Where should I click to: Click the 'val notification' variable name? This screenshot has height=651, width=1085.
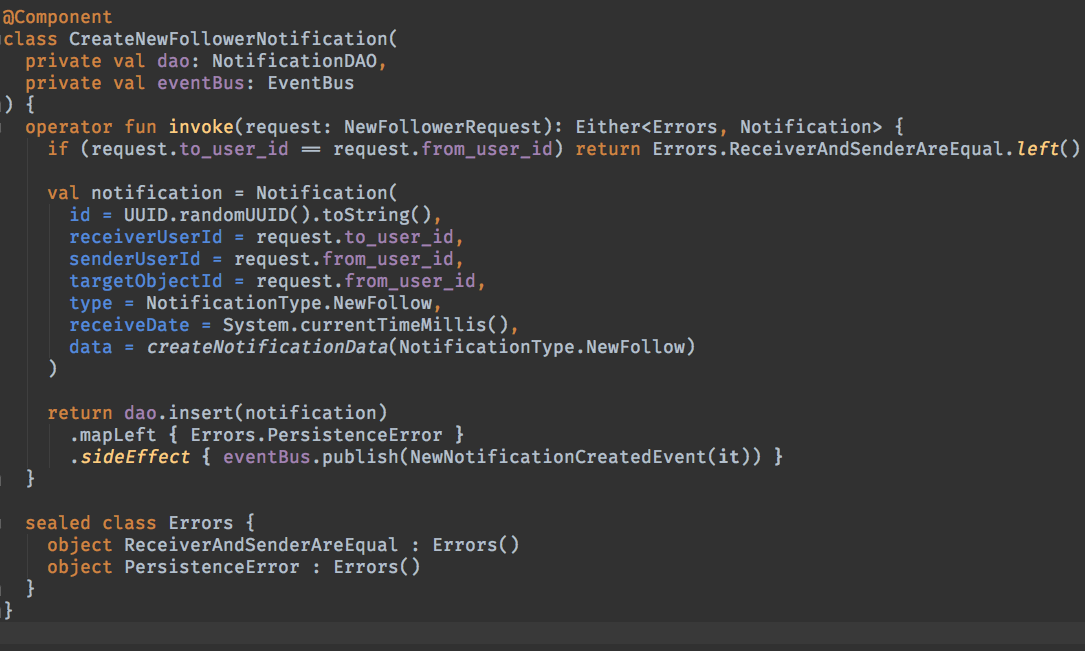tap(157, 192)
